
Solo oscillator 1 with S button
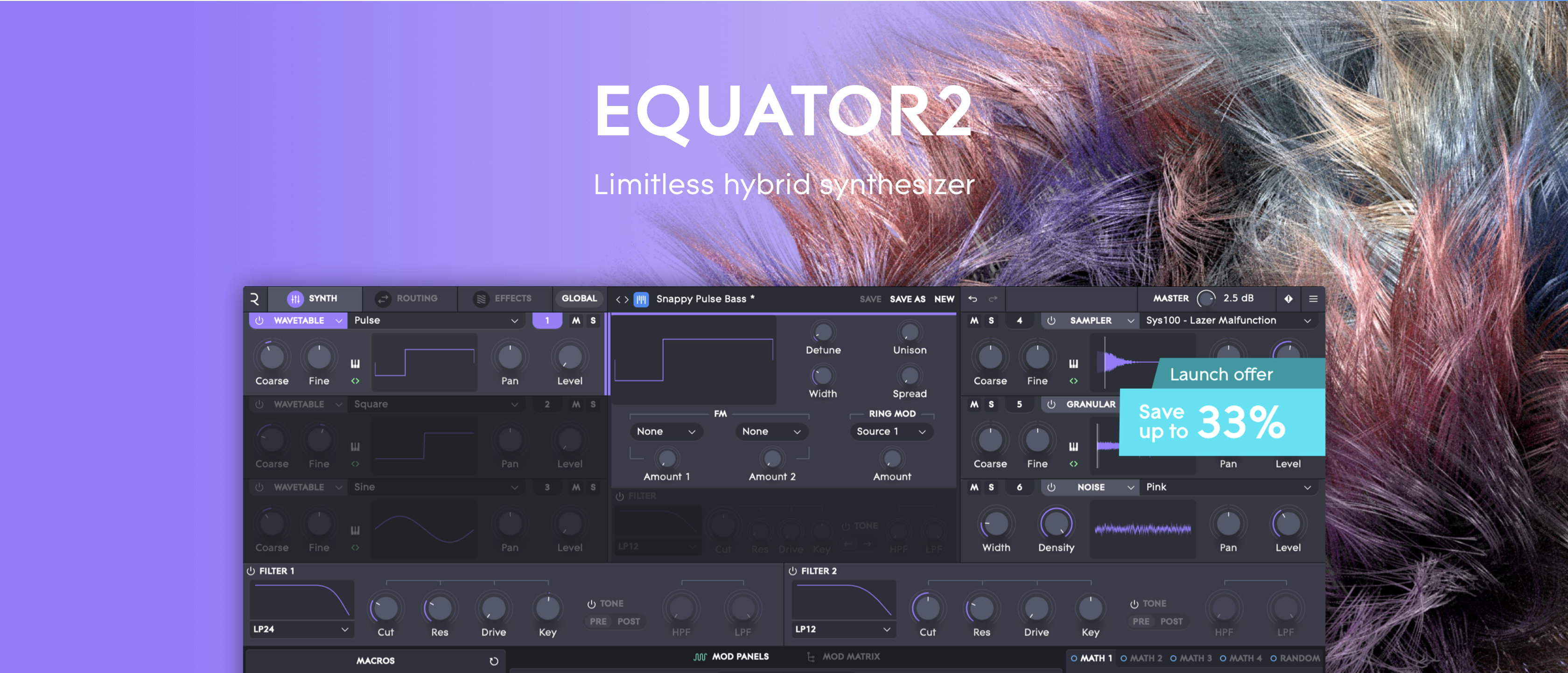pos(593,320)
